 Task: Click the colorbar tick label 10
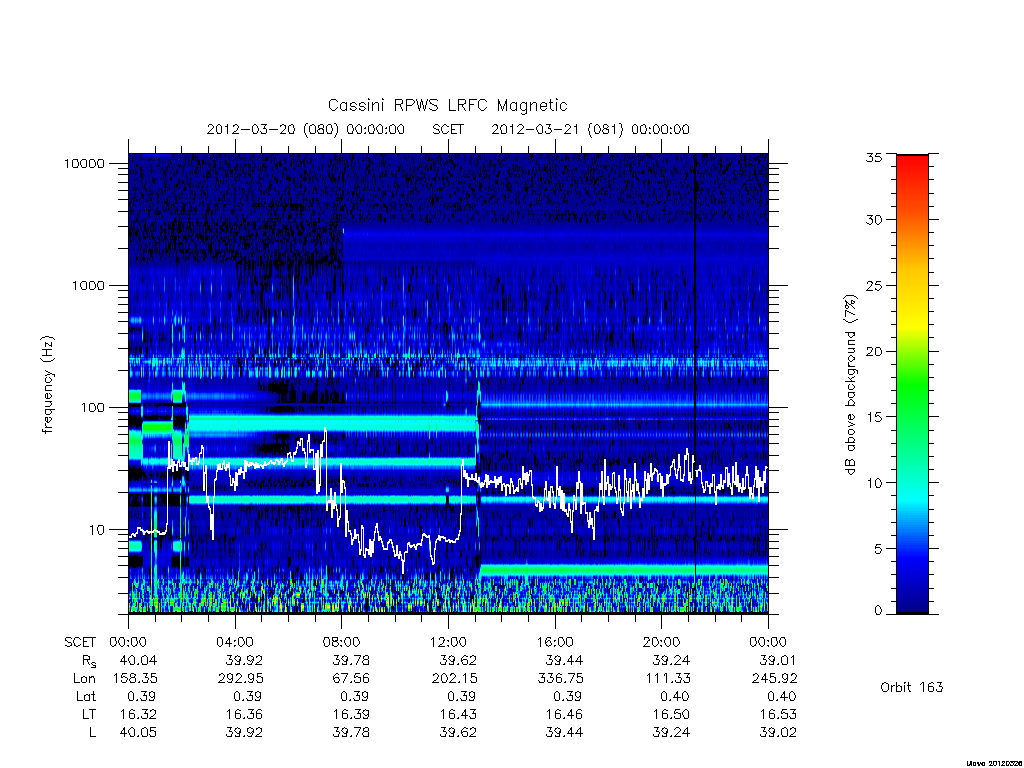click(873, 483)
